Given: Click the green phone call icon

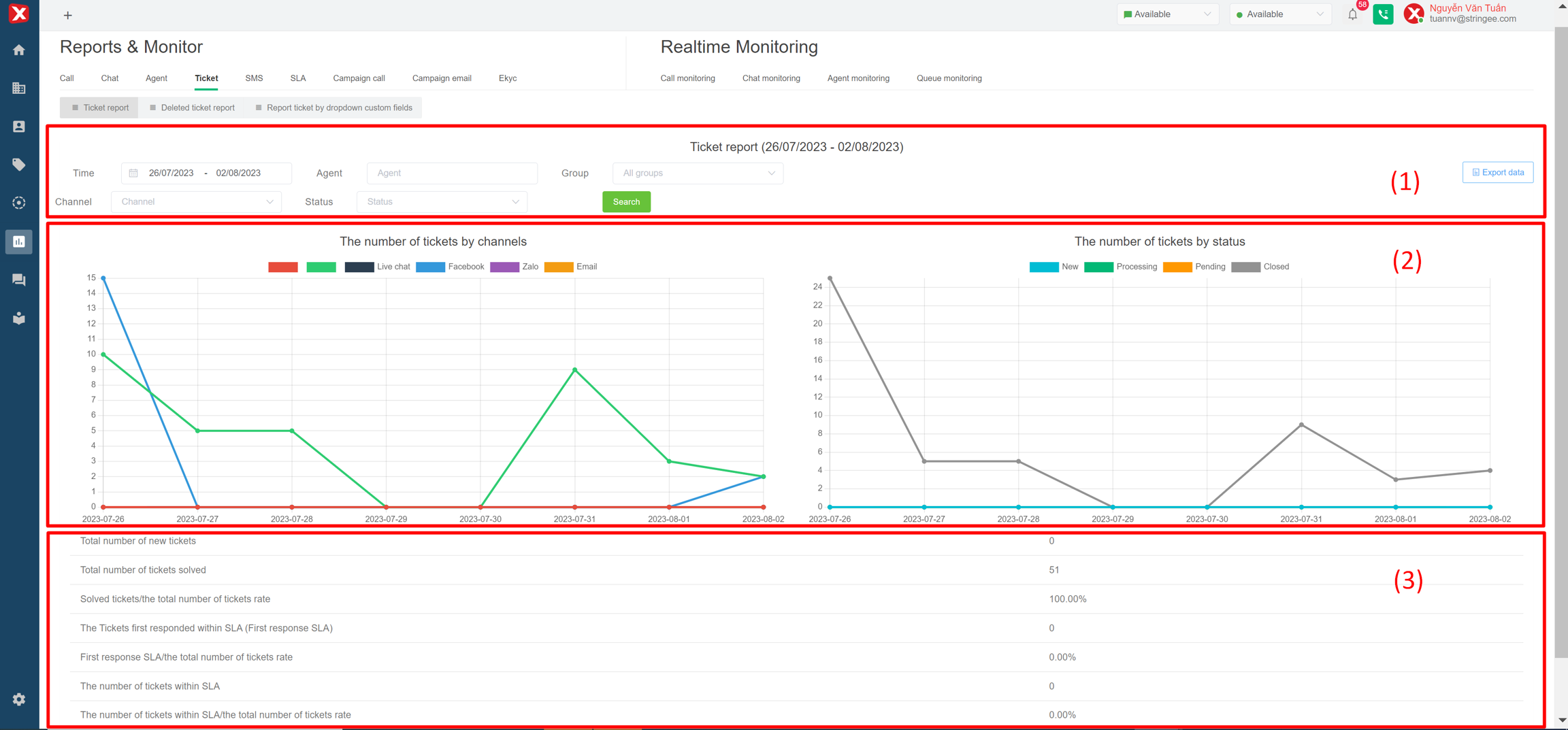Looking at the screenshot, I should 1383,14.
